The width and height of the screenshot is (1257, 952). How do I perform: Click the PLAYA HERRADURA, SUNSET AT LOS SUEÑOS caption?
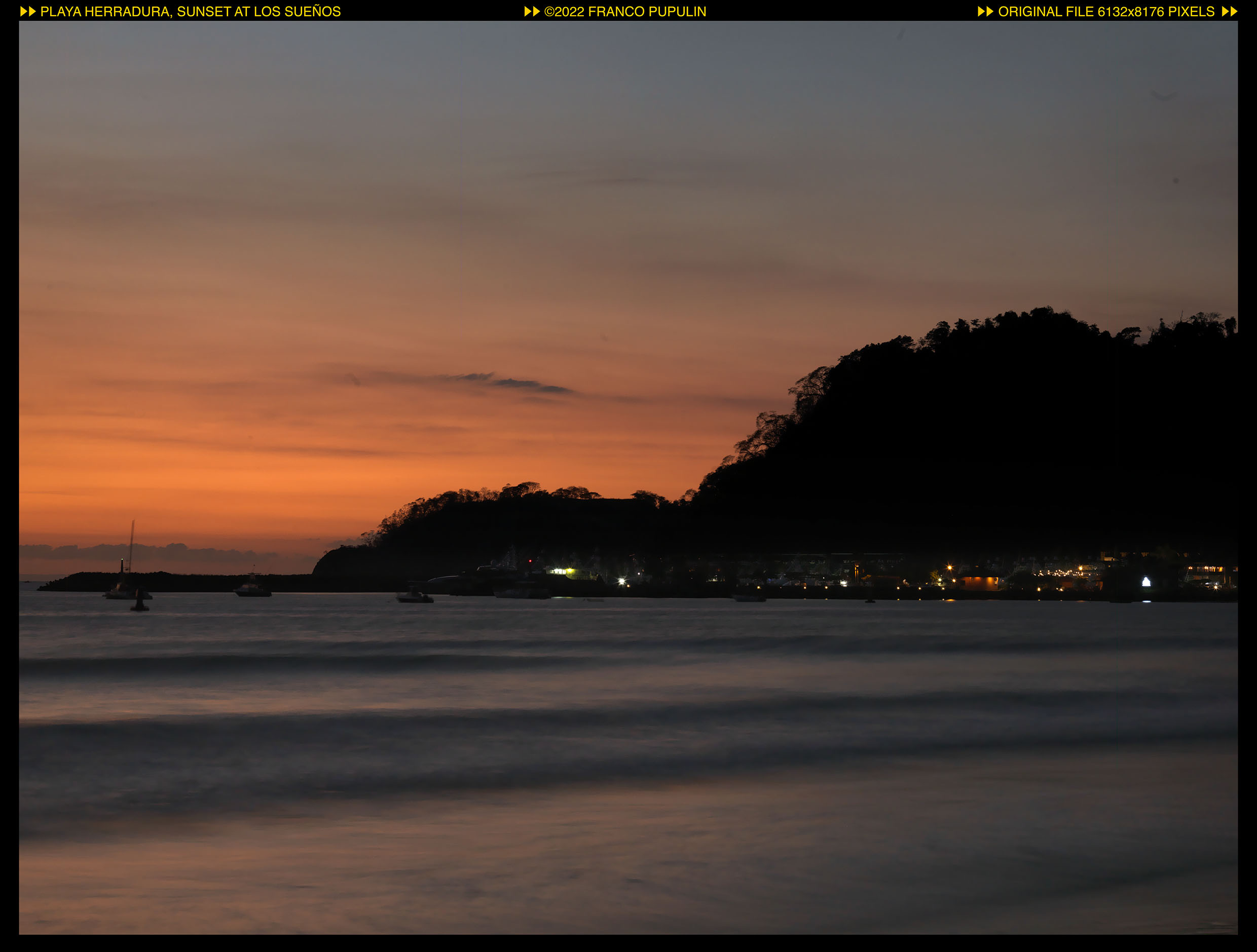pyautogui.click(x=191, y=11)
